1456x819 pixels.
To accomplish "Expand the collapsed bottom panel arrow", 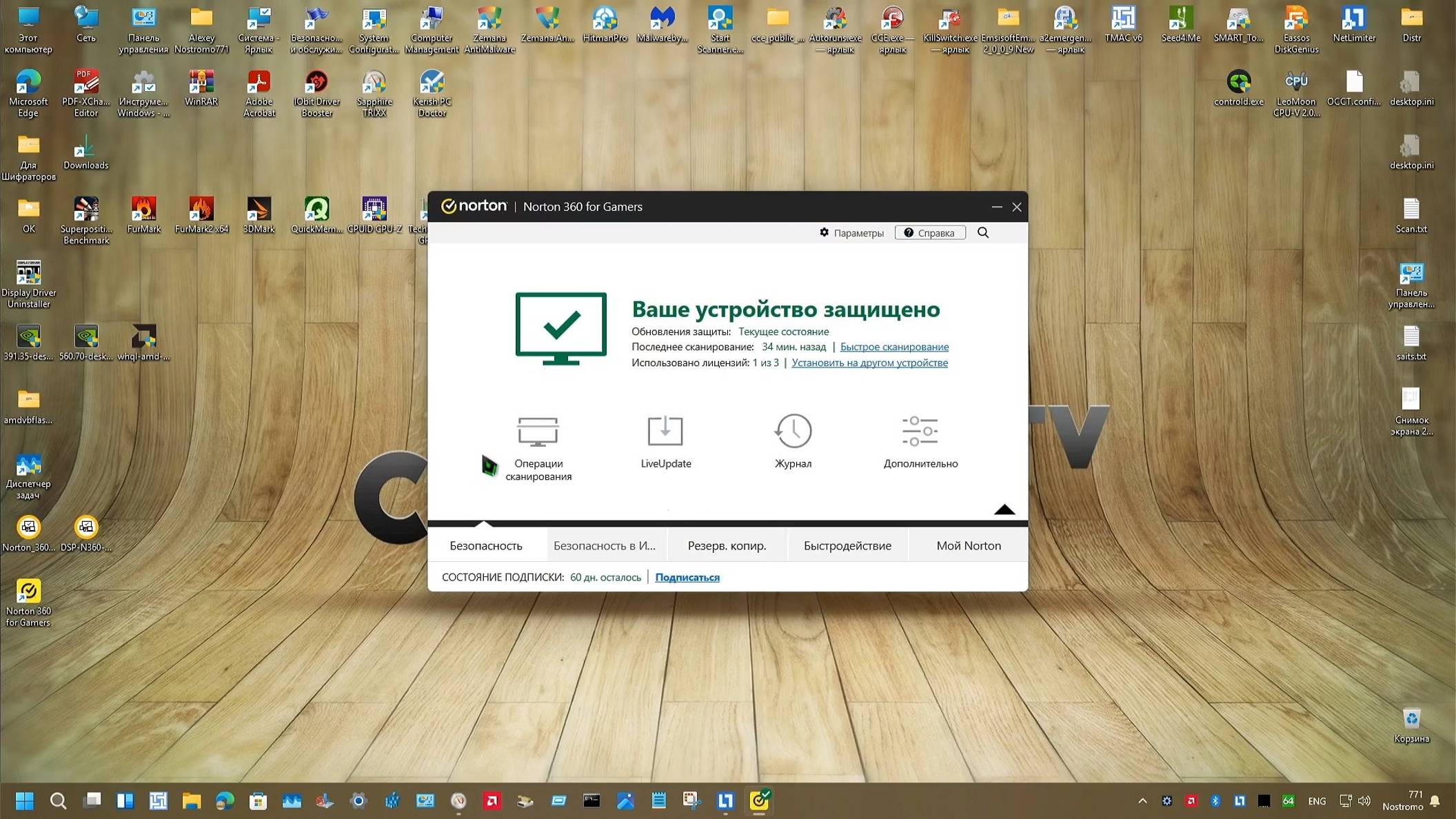I will tap(1004, 510).
